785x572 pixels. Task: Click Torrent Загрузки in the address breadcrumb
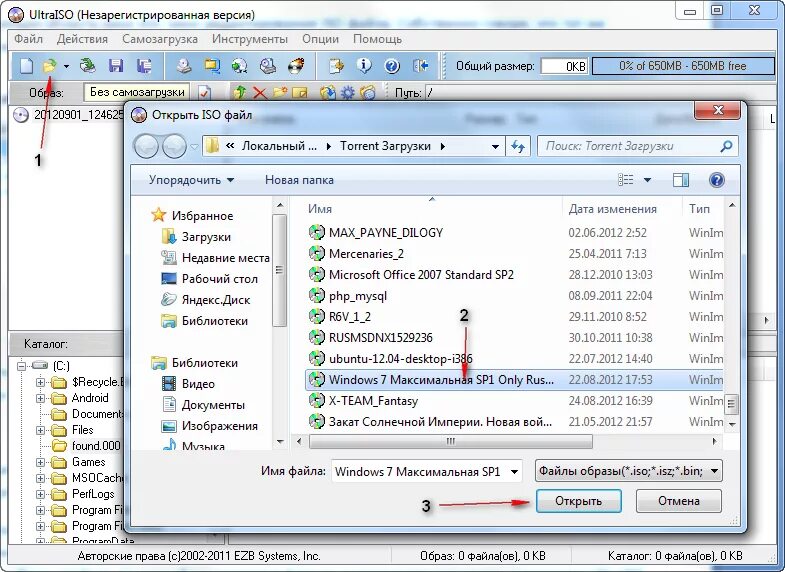[385, 146]
